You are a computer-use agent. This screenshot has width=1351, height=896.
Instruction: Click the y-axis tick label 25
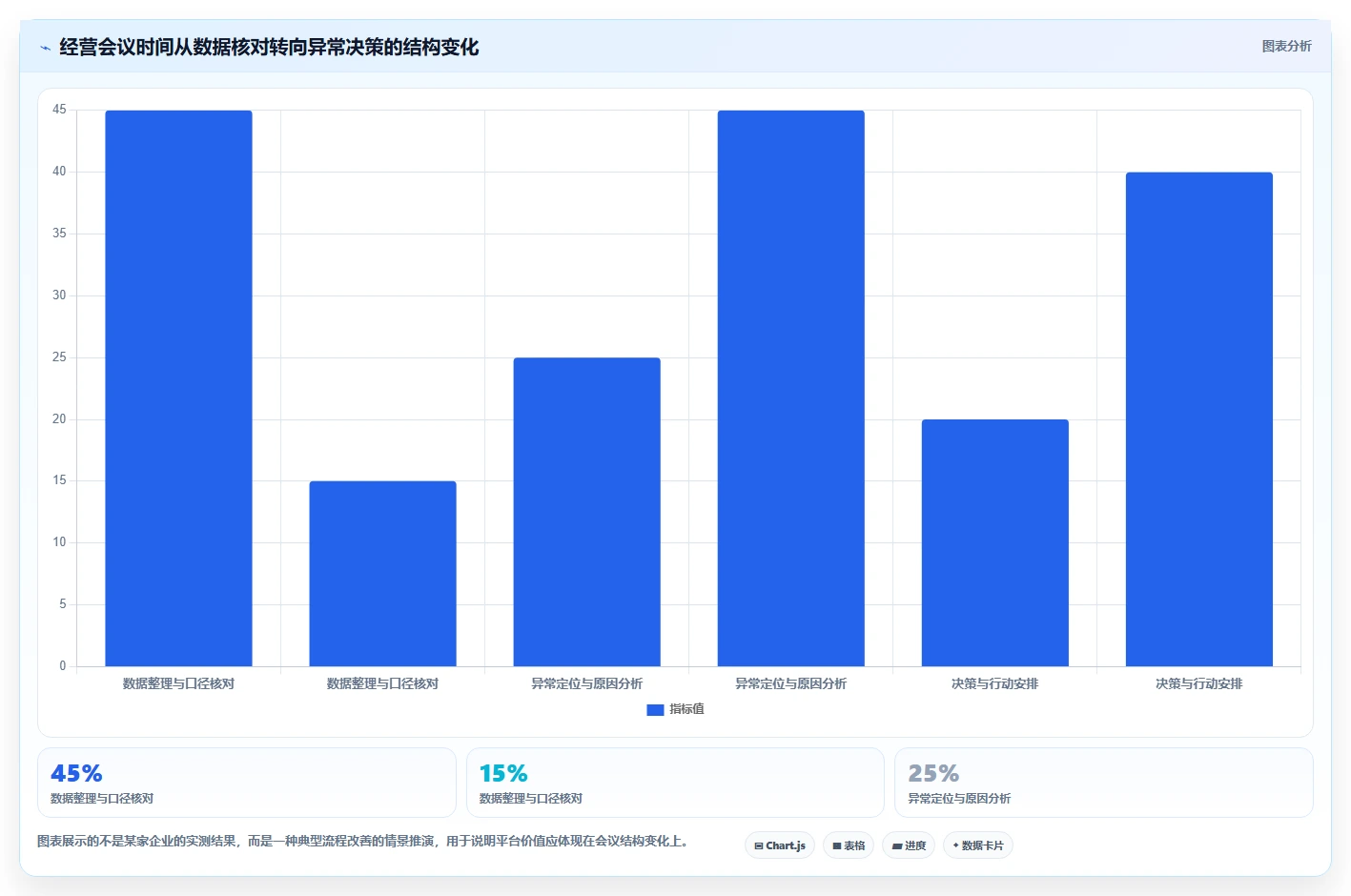tap(59, 357)
